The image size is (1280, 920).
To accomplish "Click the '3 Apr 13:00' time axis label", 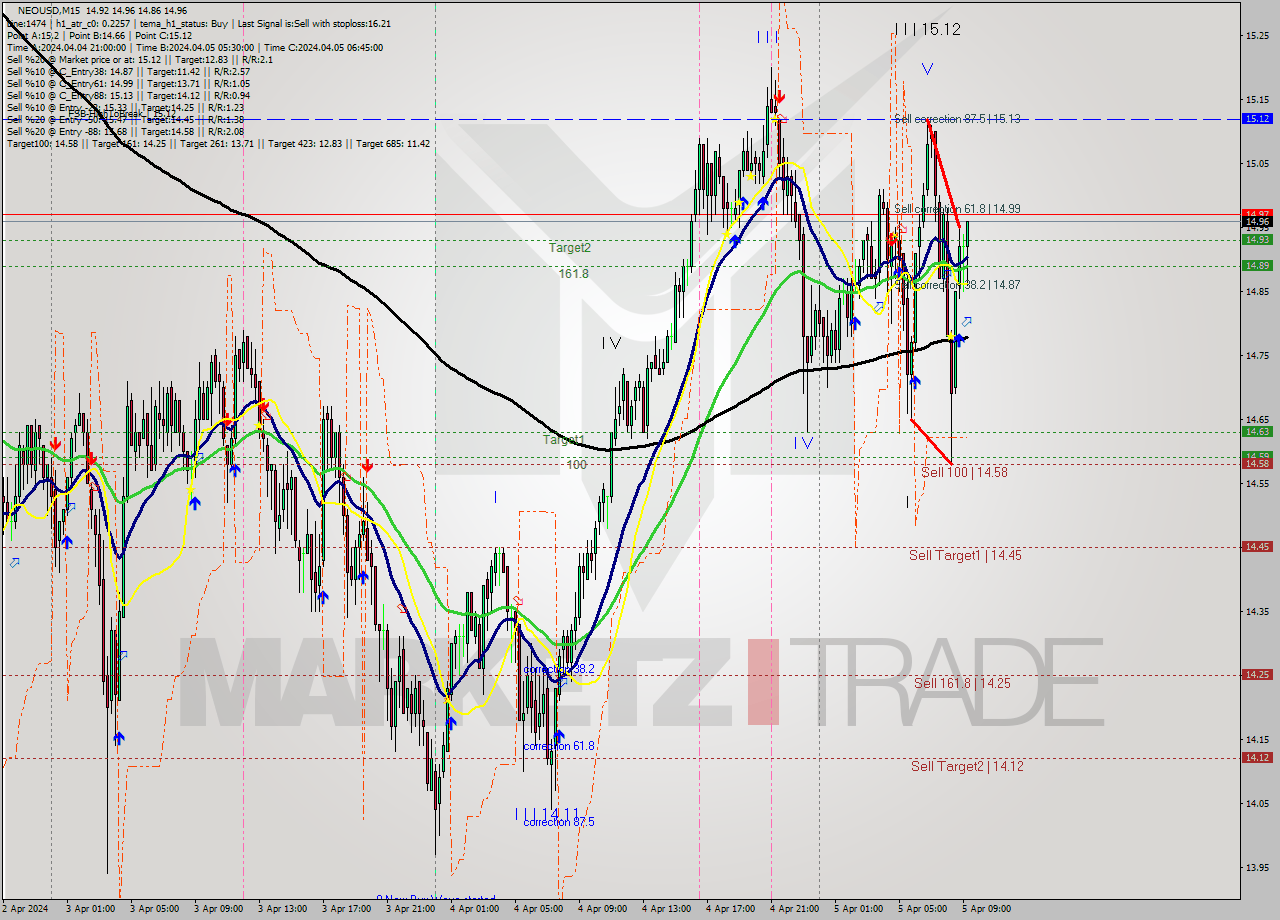I will [x=283, y=909].
